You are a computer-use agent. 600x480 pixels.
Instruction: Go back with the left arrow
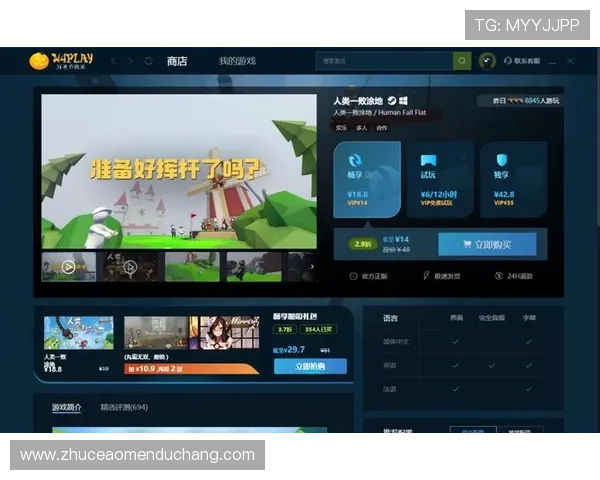113,61
